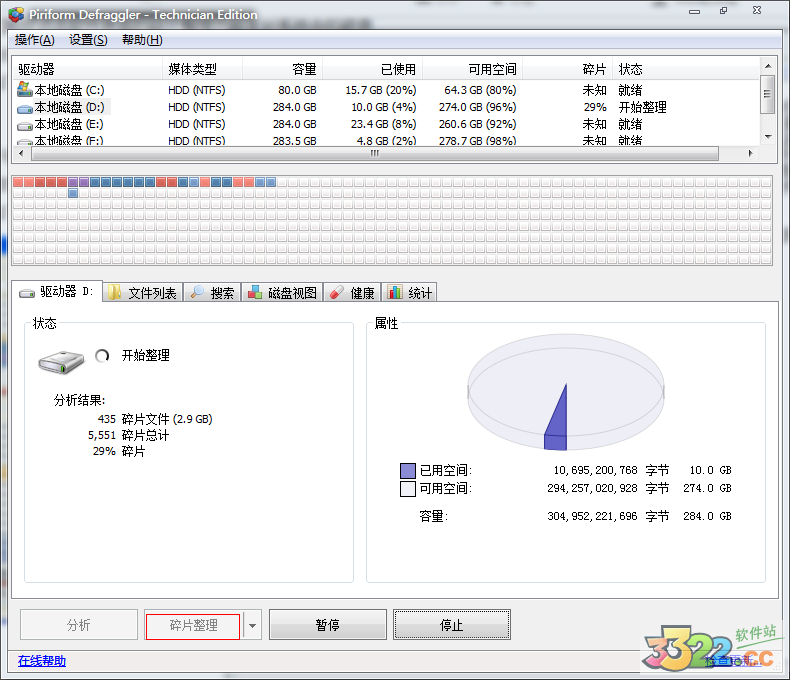Image resolution: width=790 pixels, height=680 pixels.
Task: Select the 本地磁盘 (D:) row
Action: 386,107
